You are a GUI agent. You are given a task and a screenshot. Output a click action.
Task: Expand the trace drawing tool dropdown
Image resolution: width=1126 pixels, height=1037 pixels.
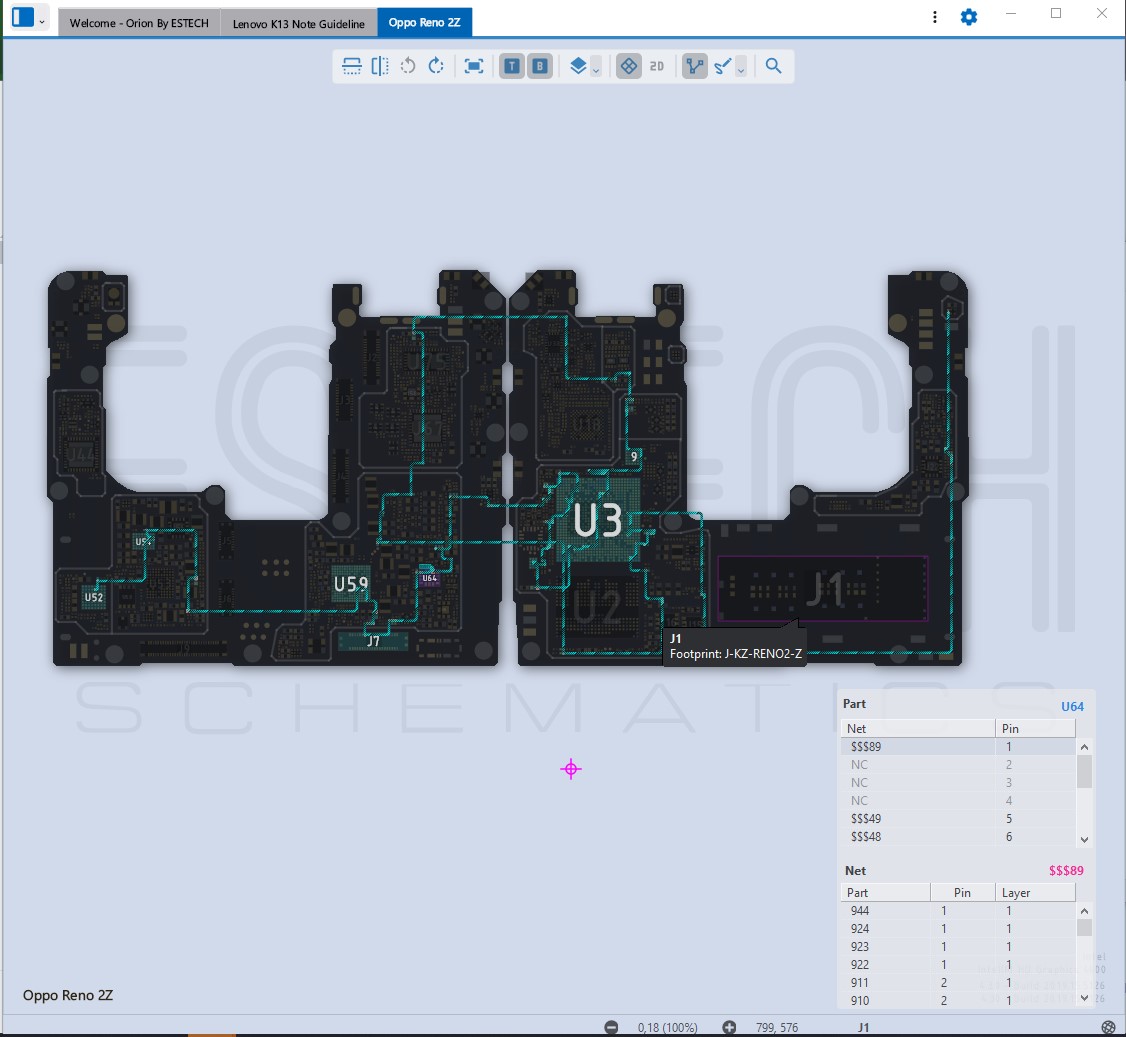(x=741, y=69)
